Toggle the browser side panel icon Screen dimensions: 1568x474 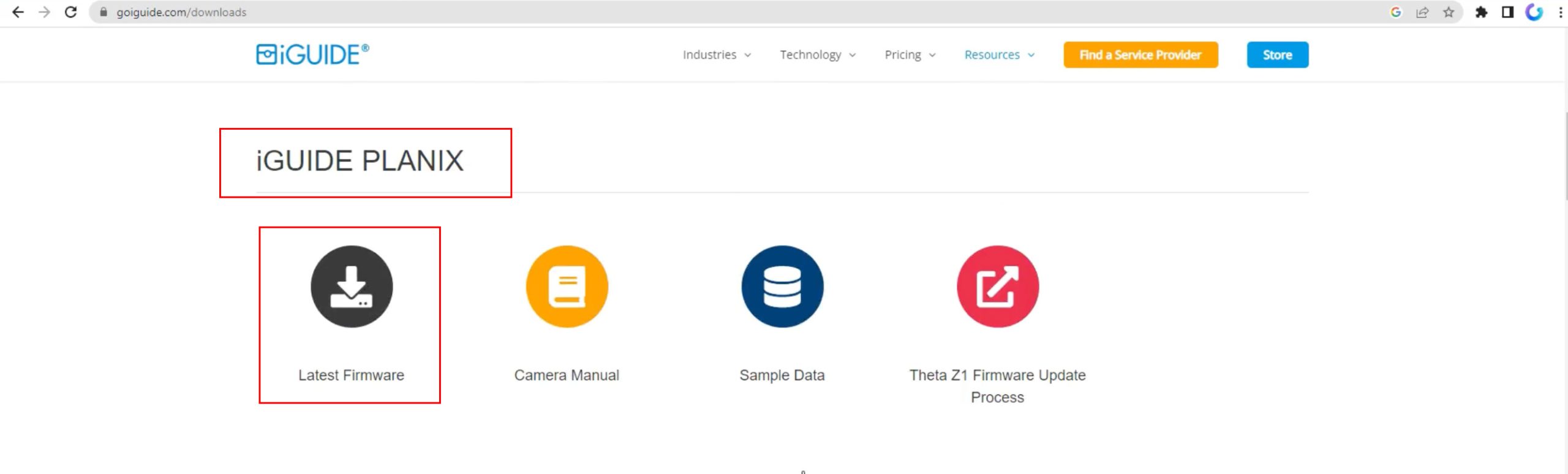[1507, 12]
